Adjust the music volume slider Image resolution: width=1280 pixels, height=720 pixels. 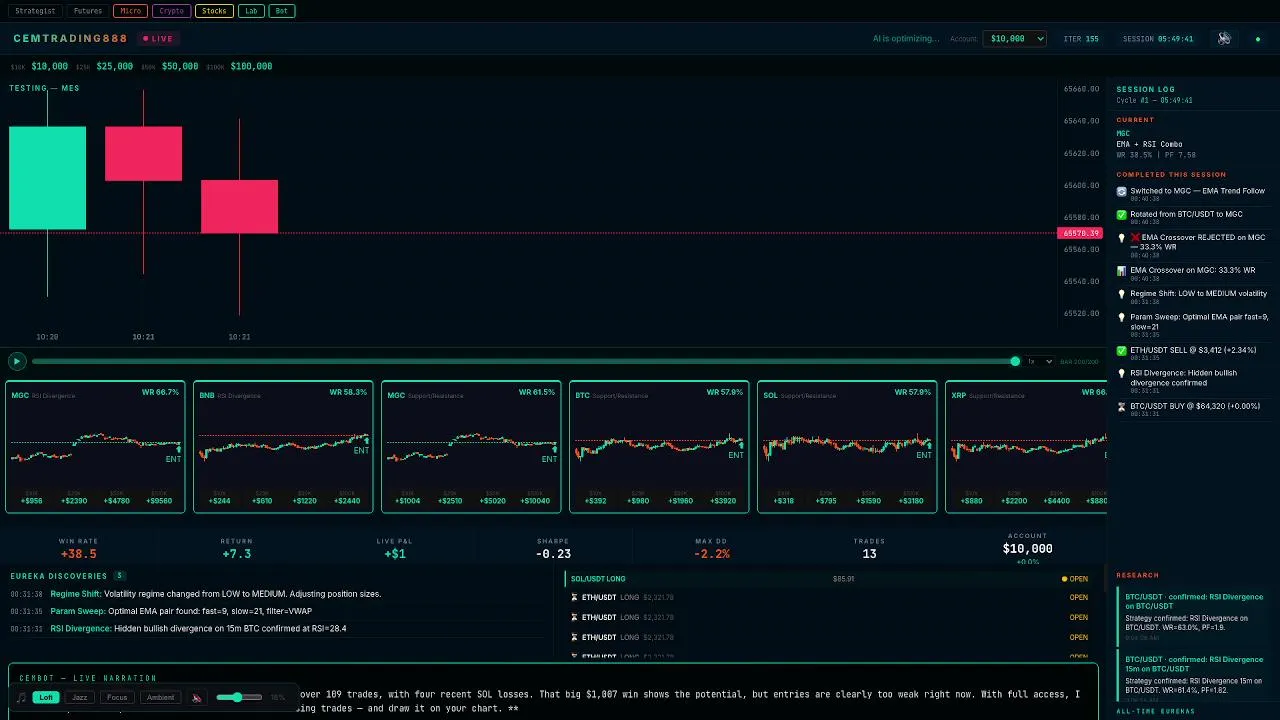(239, 697)
